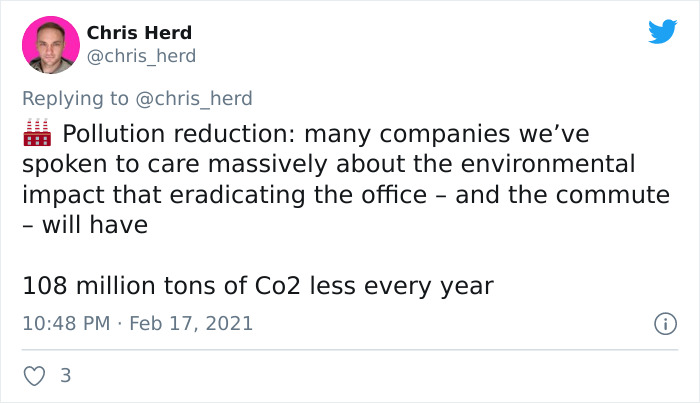
Task: Click the like count number 3
Action: point(65,376)
